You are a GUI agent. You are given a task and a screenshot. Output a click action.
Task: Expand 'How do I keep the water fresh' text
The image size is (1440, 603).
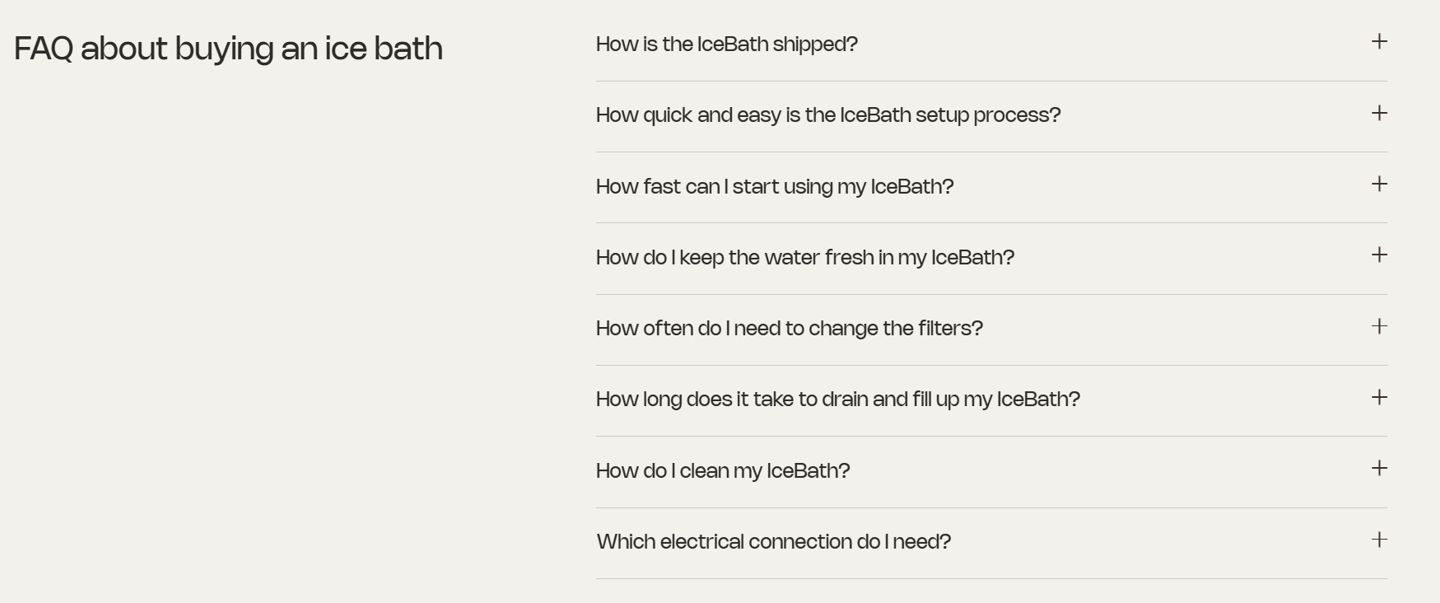point(804,258)
